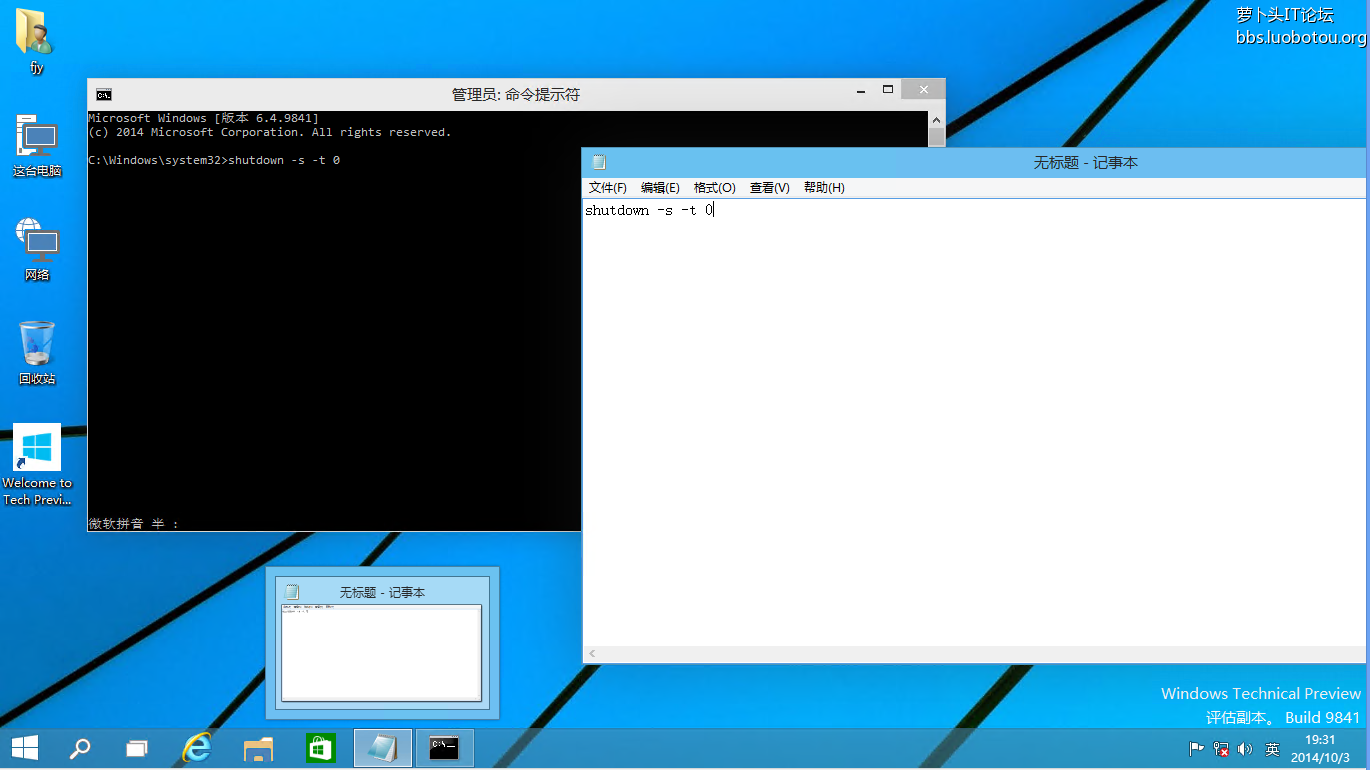Open the network status tray icon
This screenshot has height=770, width=1370.
pyautogui.click(x=1221, y=749)
